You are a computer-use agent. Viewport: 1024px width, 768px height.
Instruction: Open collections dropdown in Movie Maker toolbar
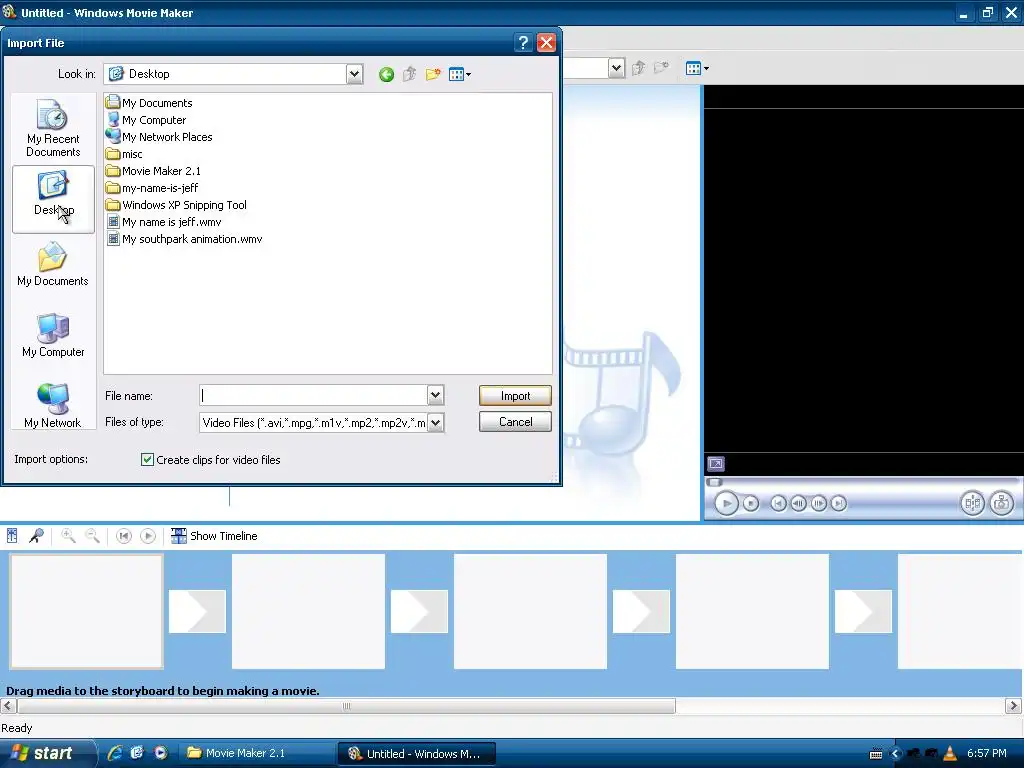pyautogui.click(x=616, y=68)
